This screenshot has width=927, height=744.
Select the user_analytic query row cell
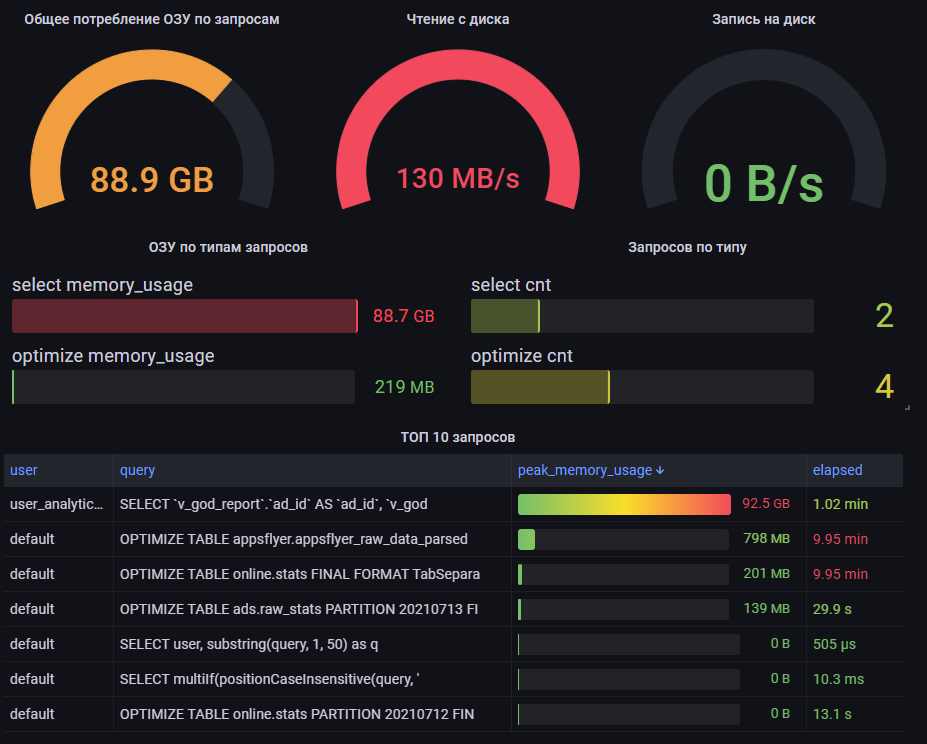56,504
